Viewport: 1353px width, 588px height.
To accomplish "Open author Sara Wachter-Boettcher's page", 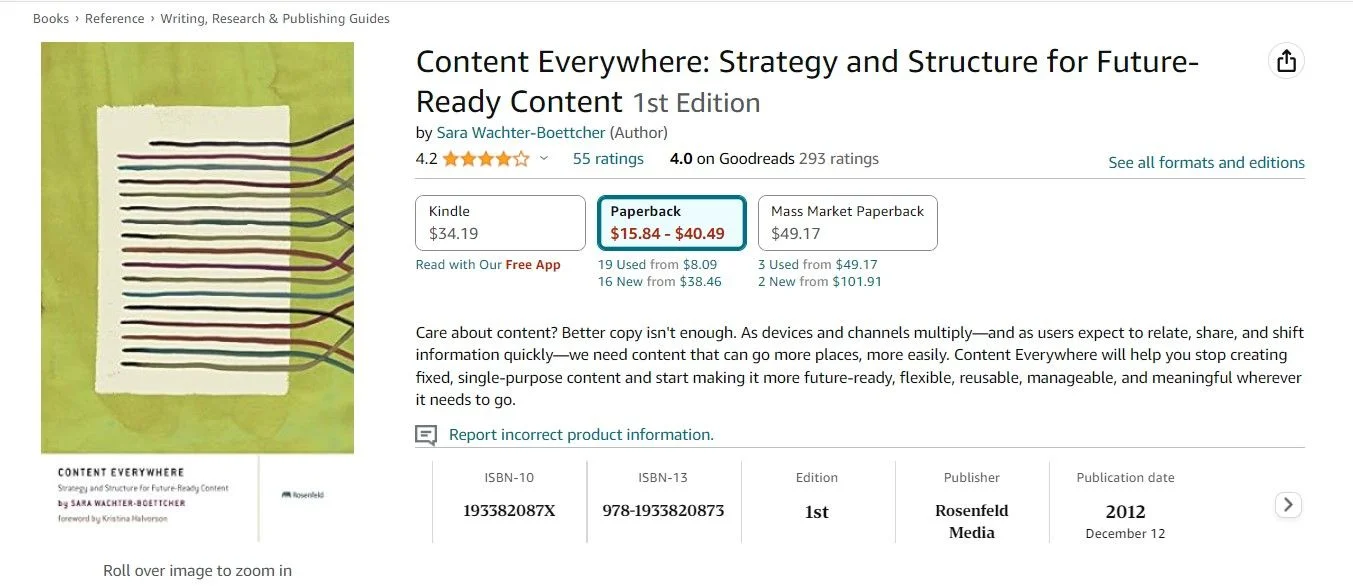I will tap(521, 132).
